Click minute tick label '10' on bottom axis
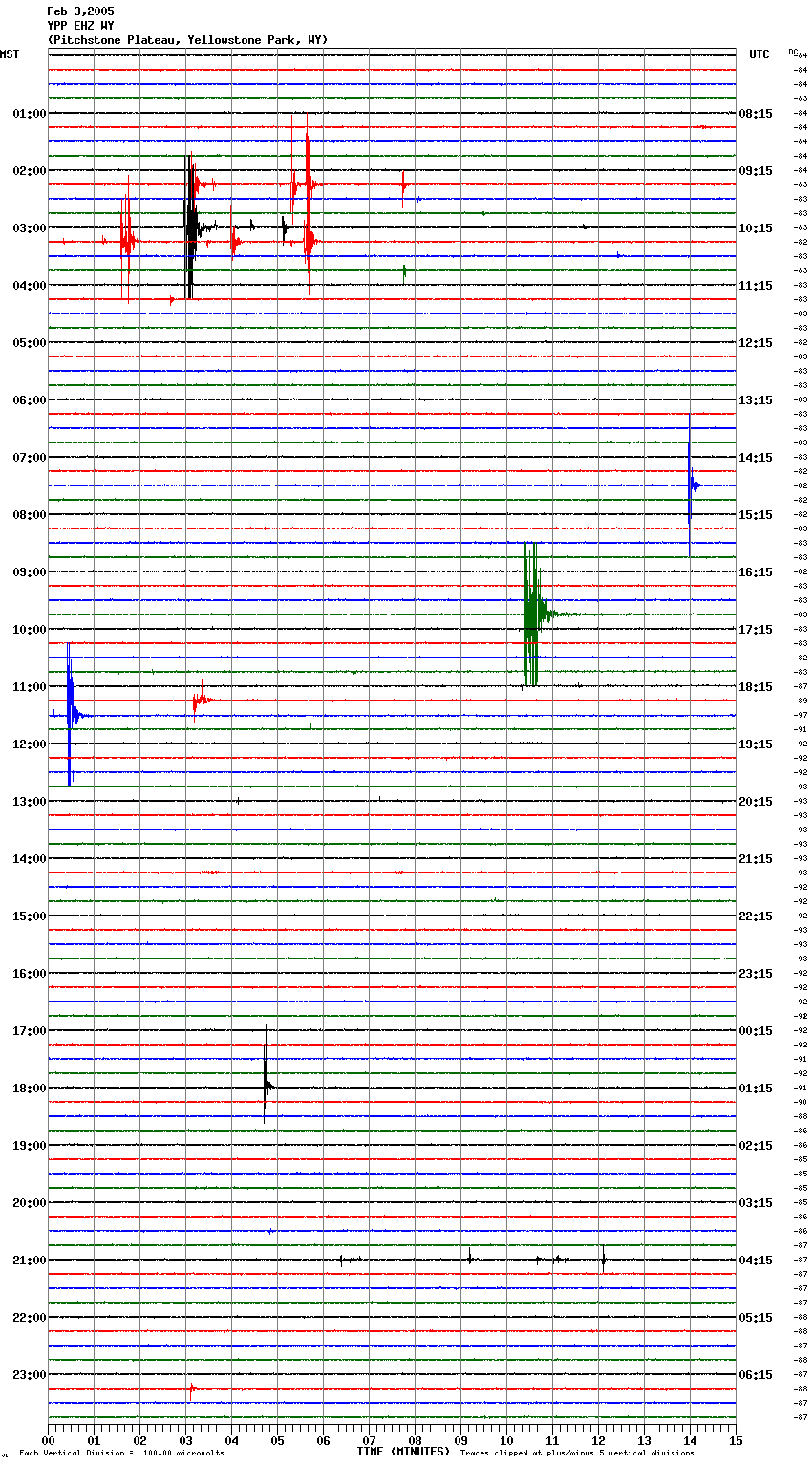812x1466 pixels. (506, 1440)
